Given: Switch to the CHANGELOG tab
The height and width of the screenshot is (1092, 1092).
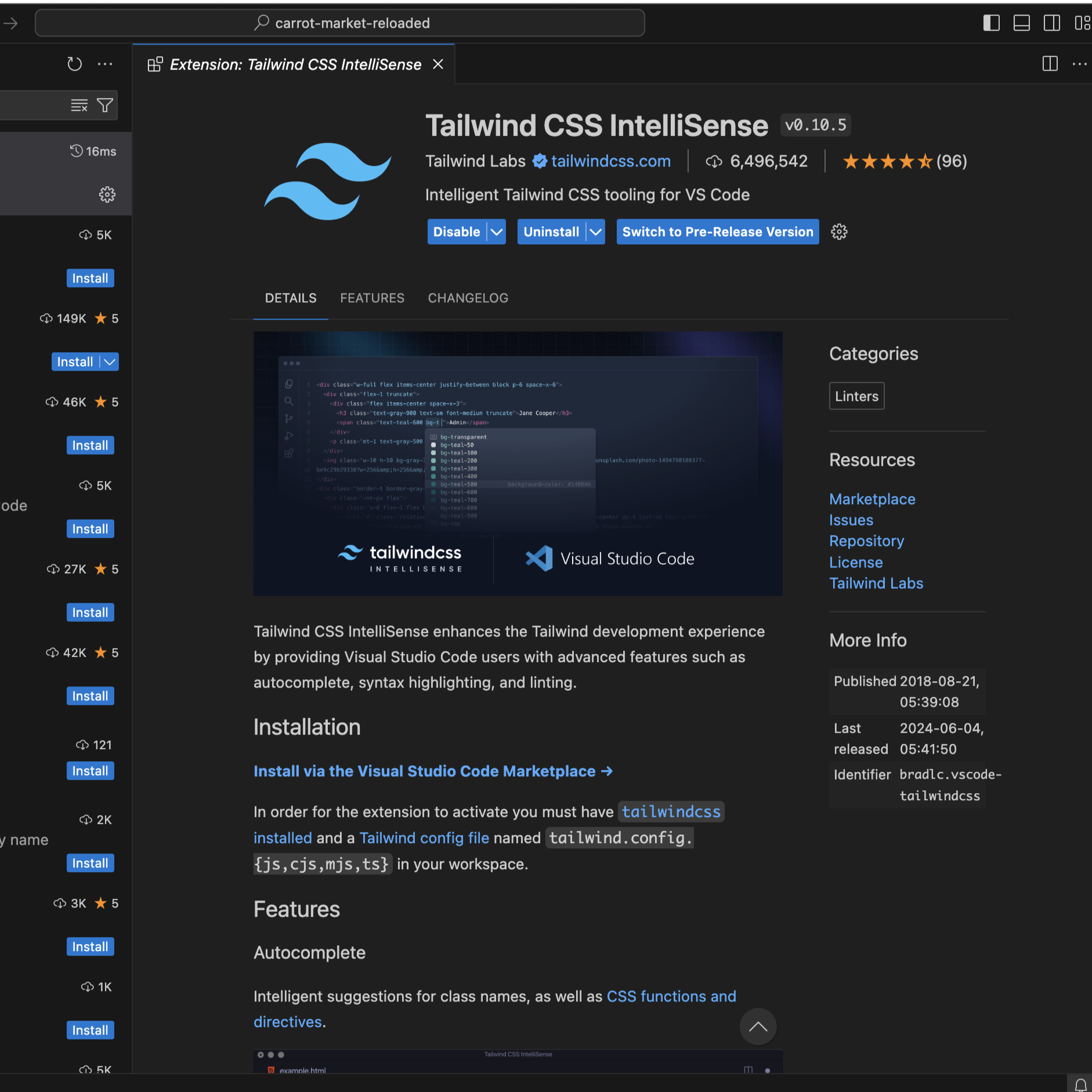Looking at the screenshot, I should click(468, 298).
